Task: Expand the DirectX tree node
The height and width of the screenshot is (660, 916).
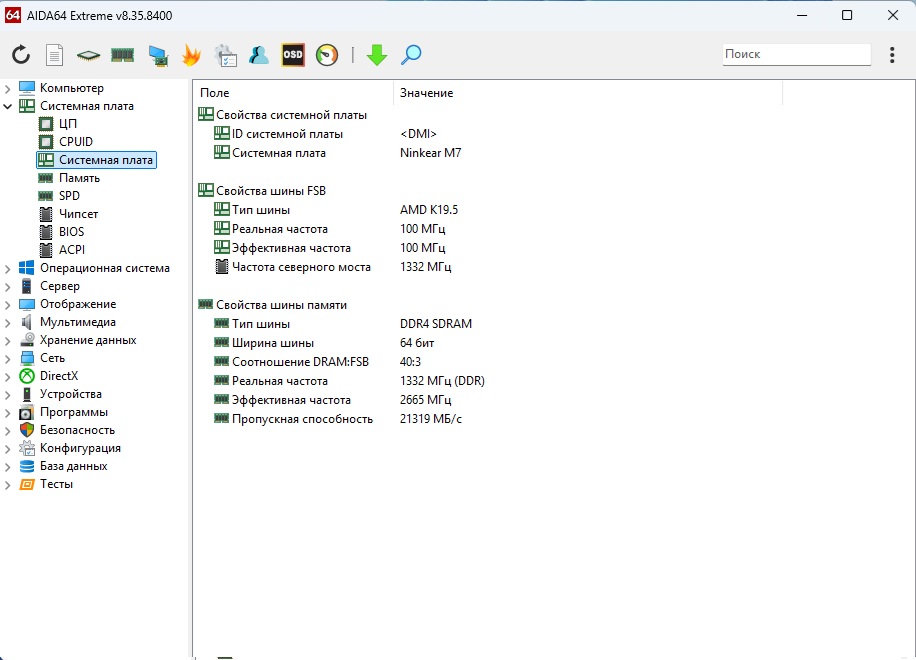Action: (8, 377)
